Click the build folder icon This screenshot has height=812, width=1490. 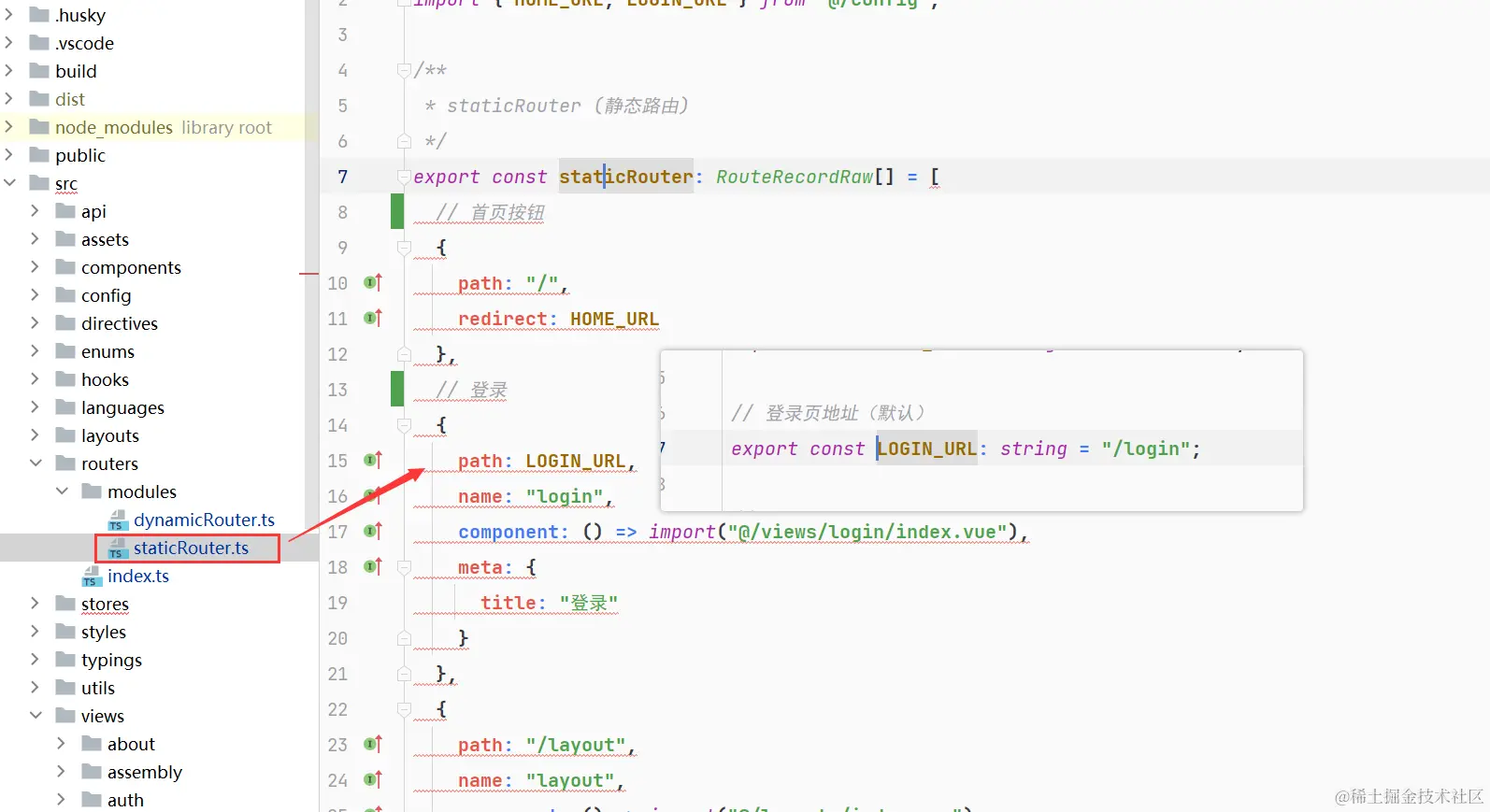click(x=39, y=71)
